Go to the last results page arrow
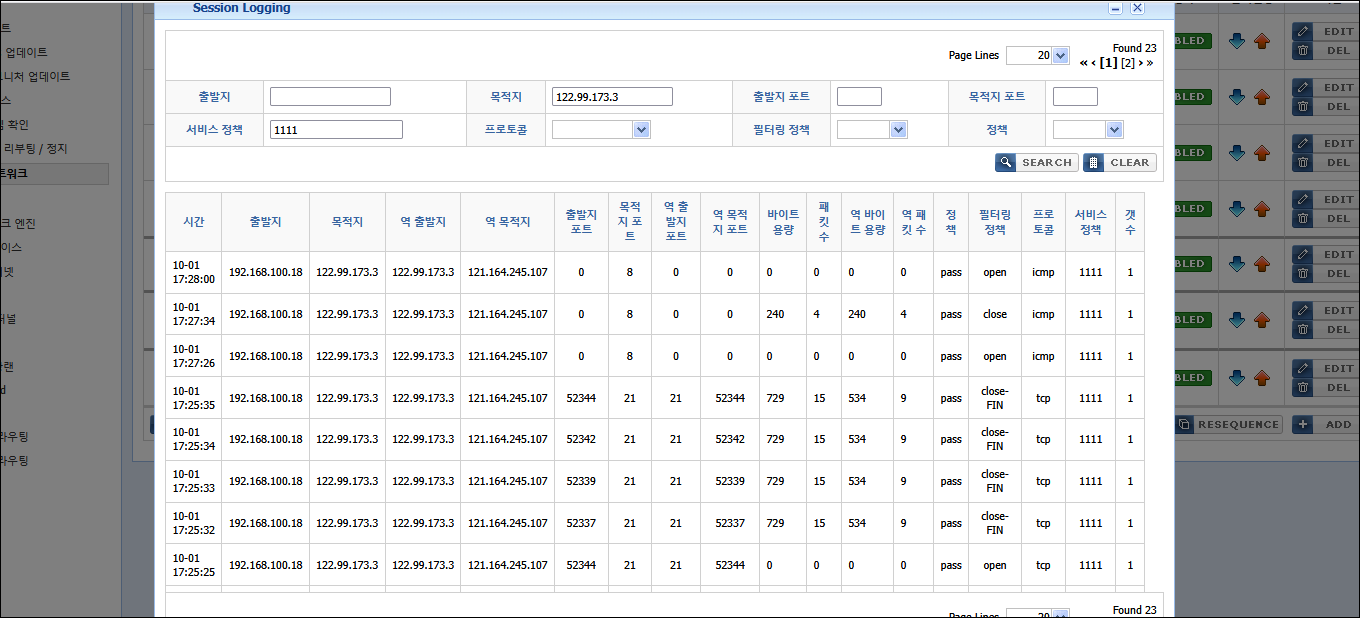Viewport: 1360px width, 618px height. pyautogui.click(x=1150, y=63)
